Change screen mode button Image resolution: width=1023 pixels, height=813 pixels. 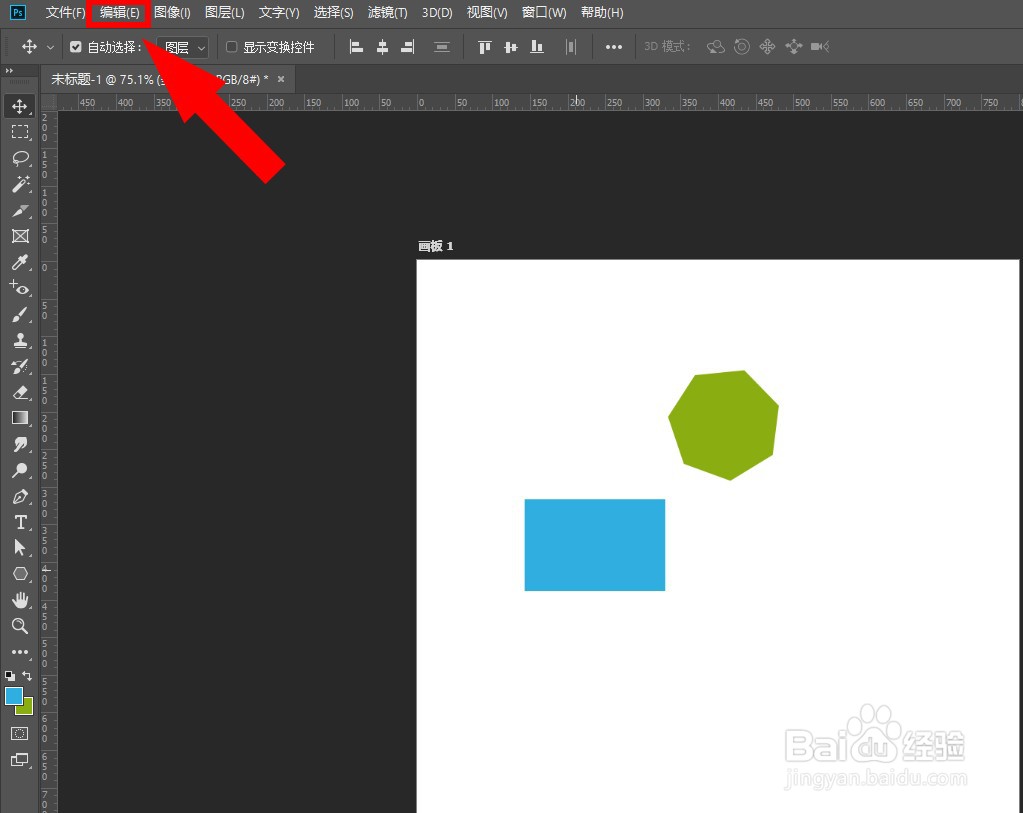20,760
